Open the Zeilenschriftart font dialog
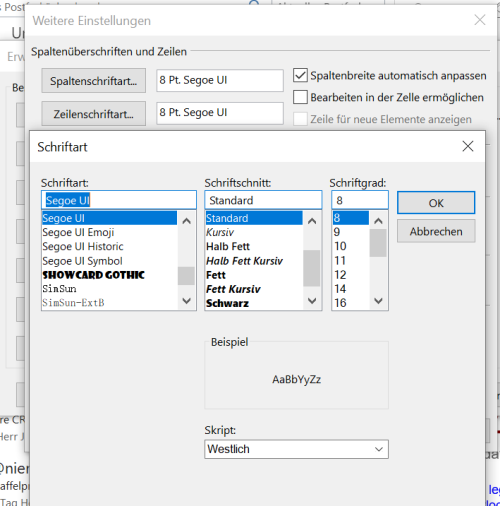Viewport: 500px width, 506px height. pyautogui.click(x=93, y=114)
